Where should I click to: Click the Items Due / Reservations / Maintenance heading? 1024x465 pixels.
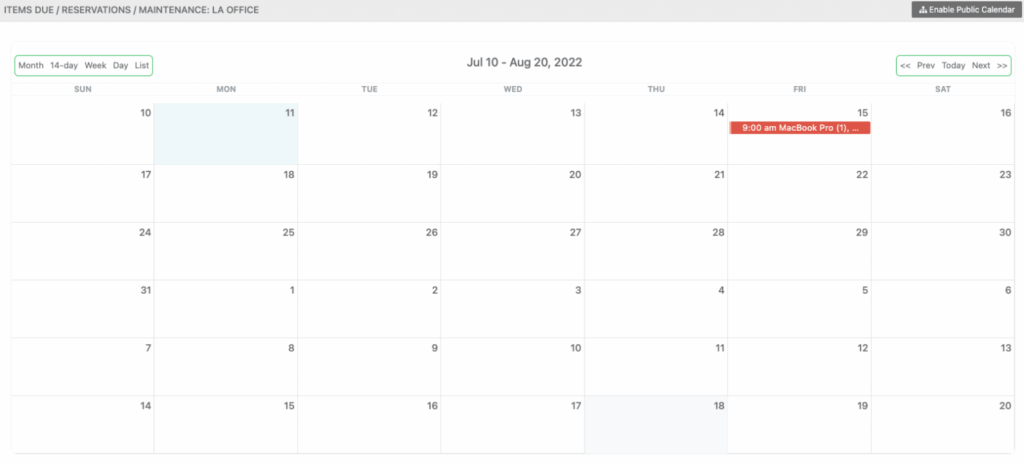point(131,10)
